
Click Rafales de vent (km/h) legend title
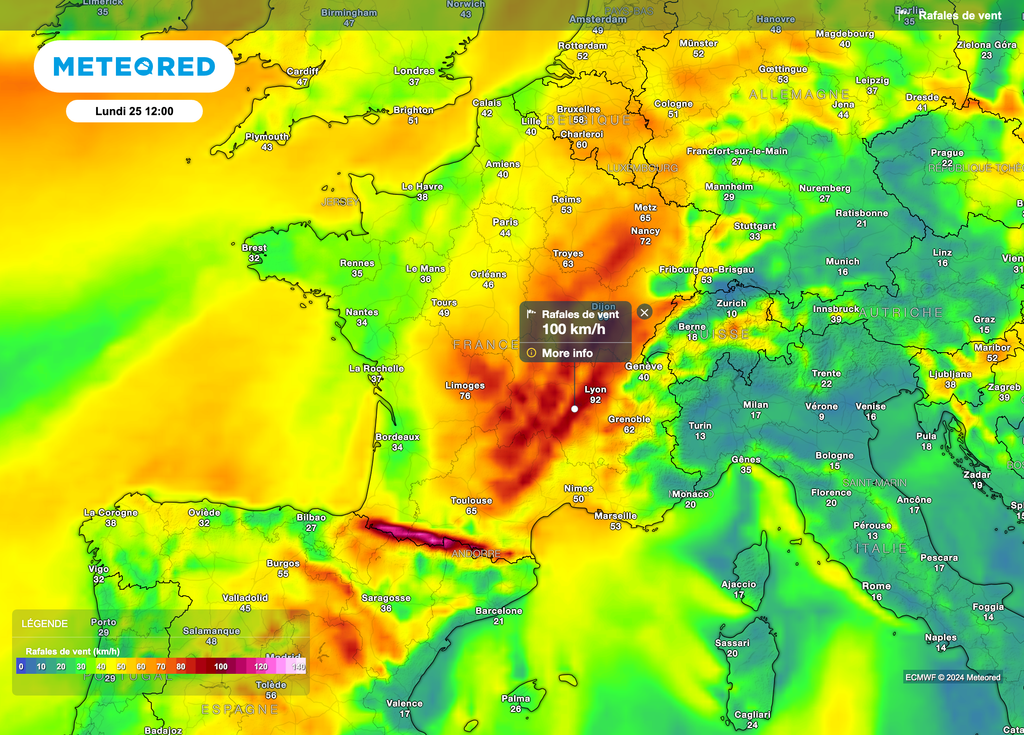coord(72,651)
